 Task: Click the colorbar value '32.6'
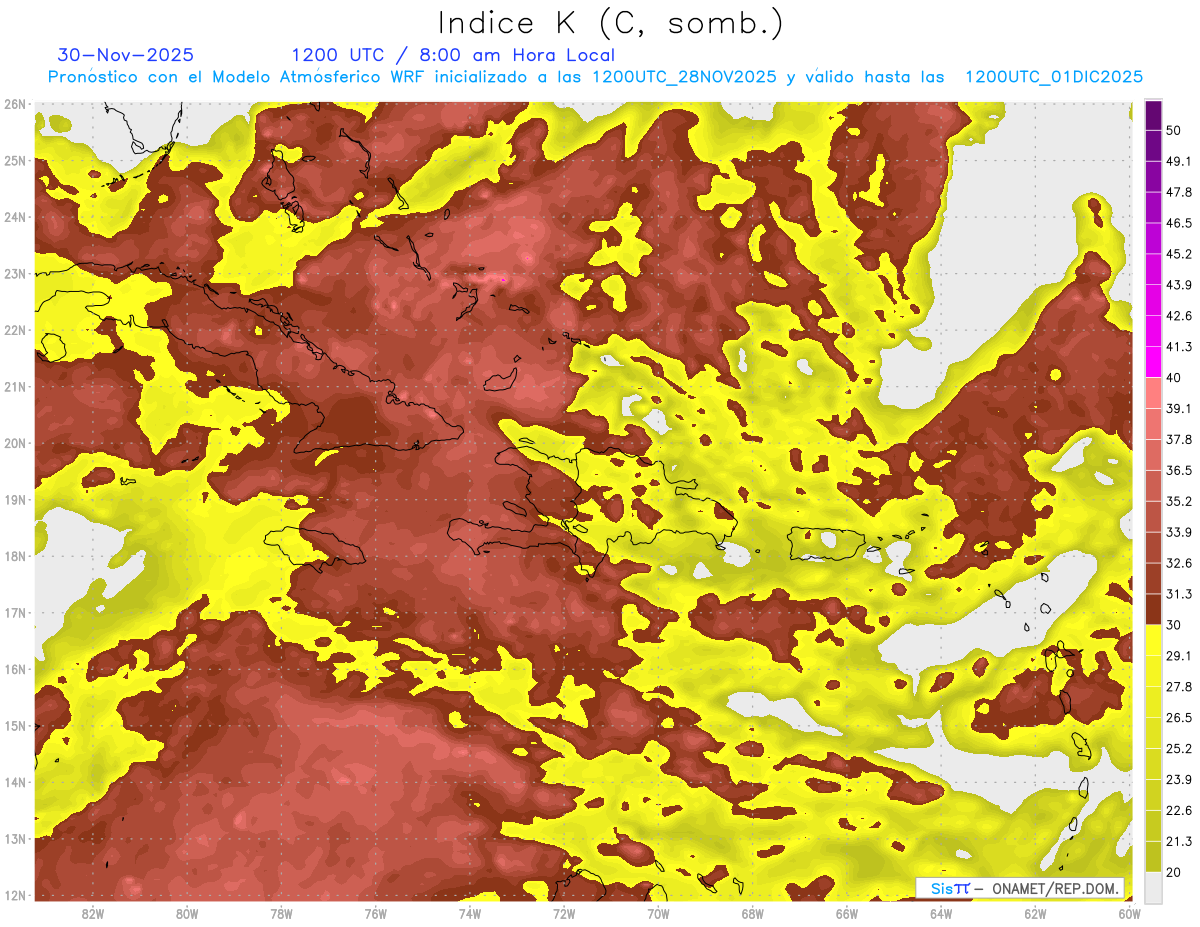pyautogui.click(x=1179, y=563)
